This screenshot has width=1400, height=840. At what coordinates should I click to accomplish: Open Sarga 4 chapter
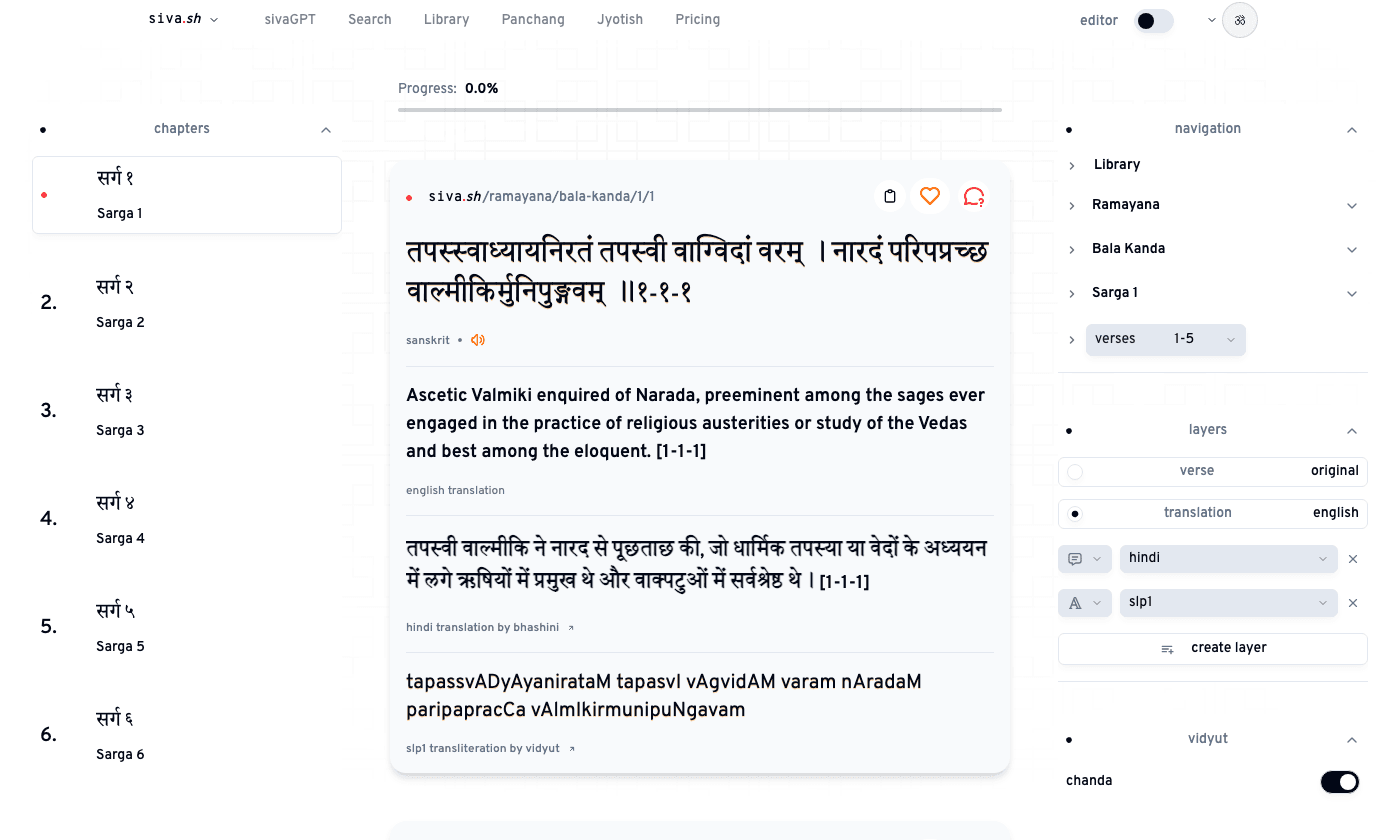[187, 519]
